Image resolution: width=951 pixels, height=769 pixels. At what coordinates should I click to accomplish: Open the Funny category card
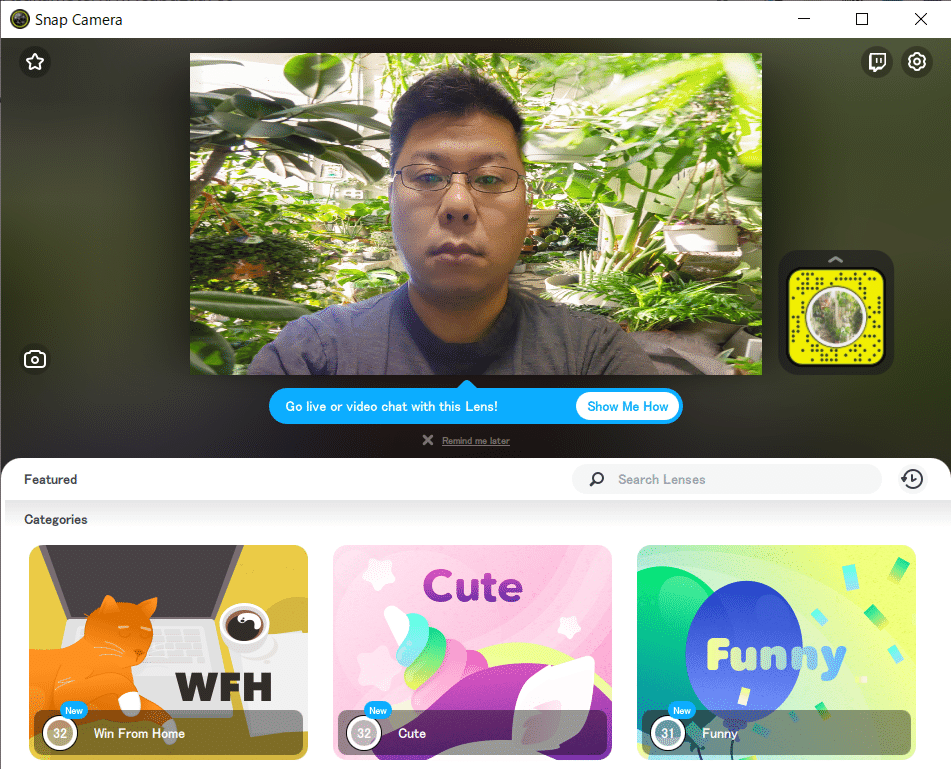tap(776, 652)
